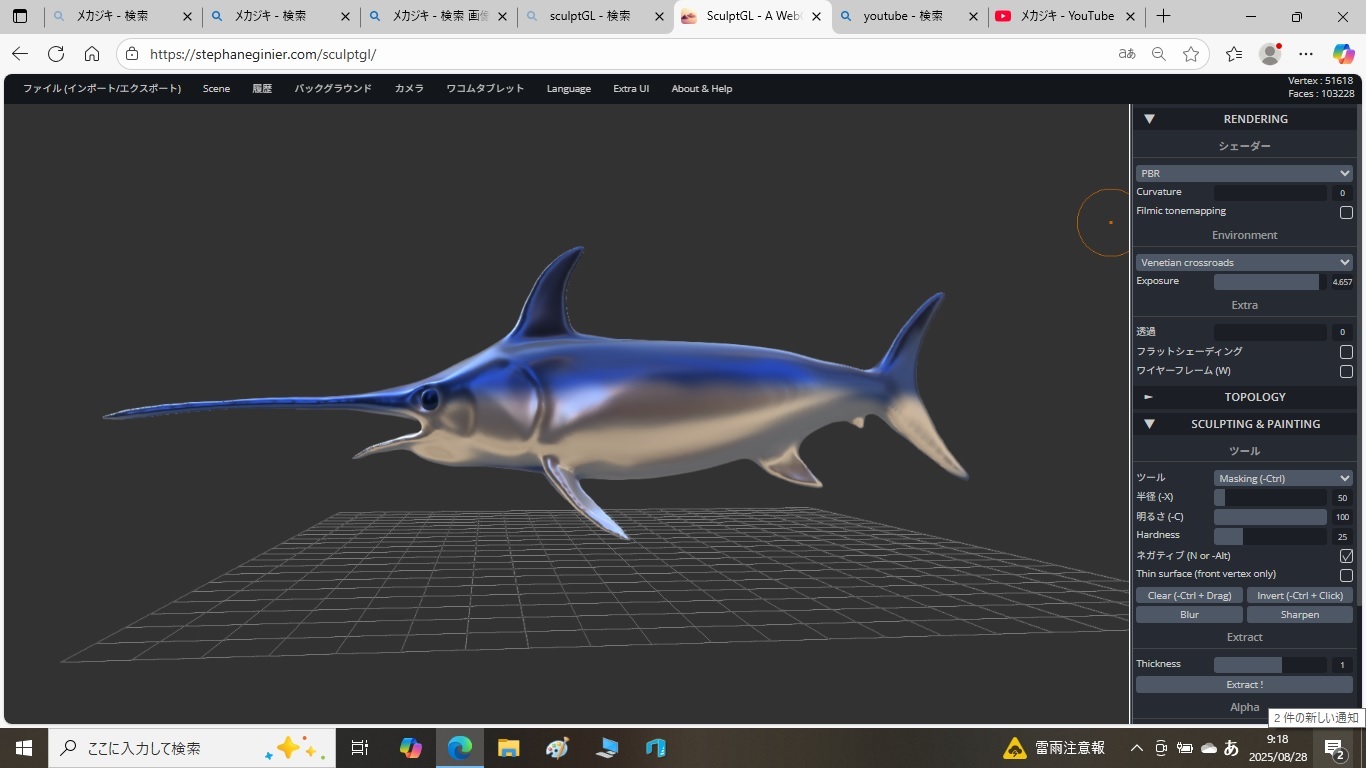This screenshot has width=1366, height=768.
Task: Toggle the ワイヤーフレーム (W) checkbox
Action: [x=1346, y=371]
